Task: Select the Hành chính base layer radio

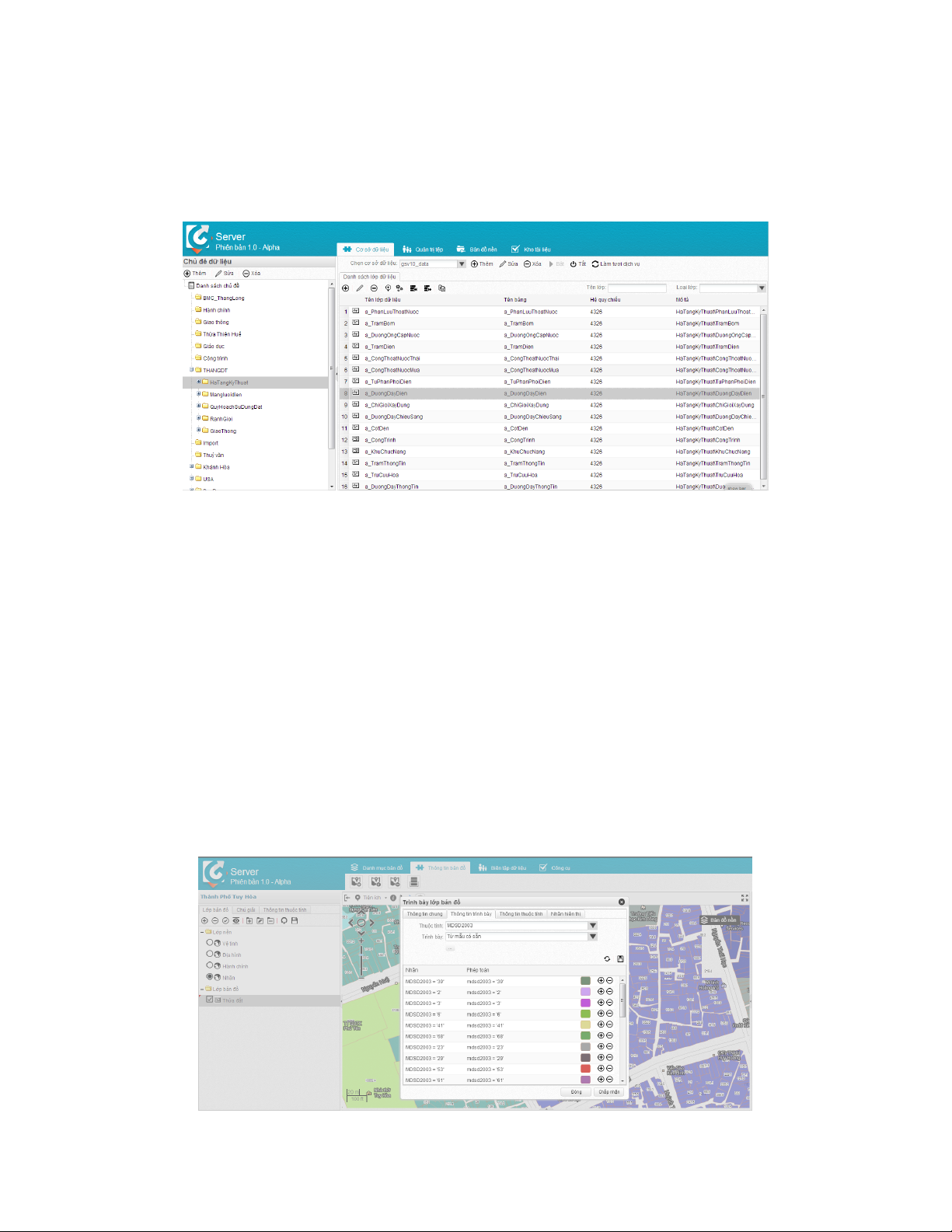Action: coord(210,965)
